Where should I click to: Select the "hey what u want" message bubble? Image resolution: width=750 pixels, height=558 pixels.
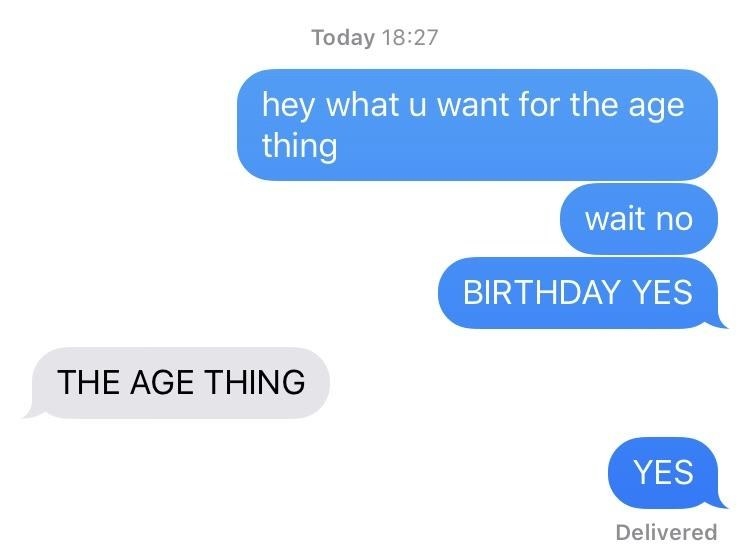(x=477, y=125)
